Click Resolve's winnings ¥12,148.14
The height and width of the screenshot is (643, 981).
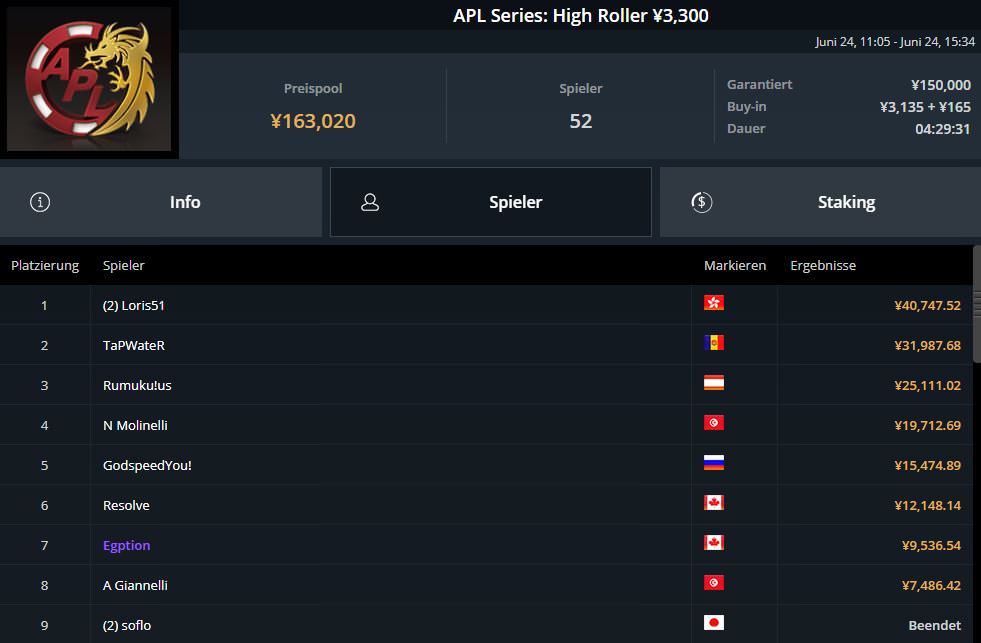click(x=927, y=505)
